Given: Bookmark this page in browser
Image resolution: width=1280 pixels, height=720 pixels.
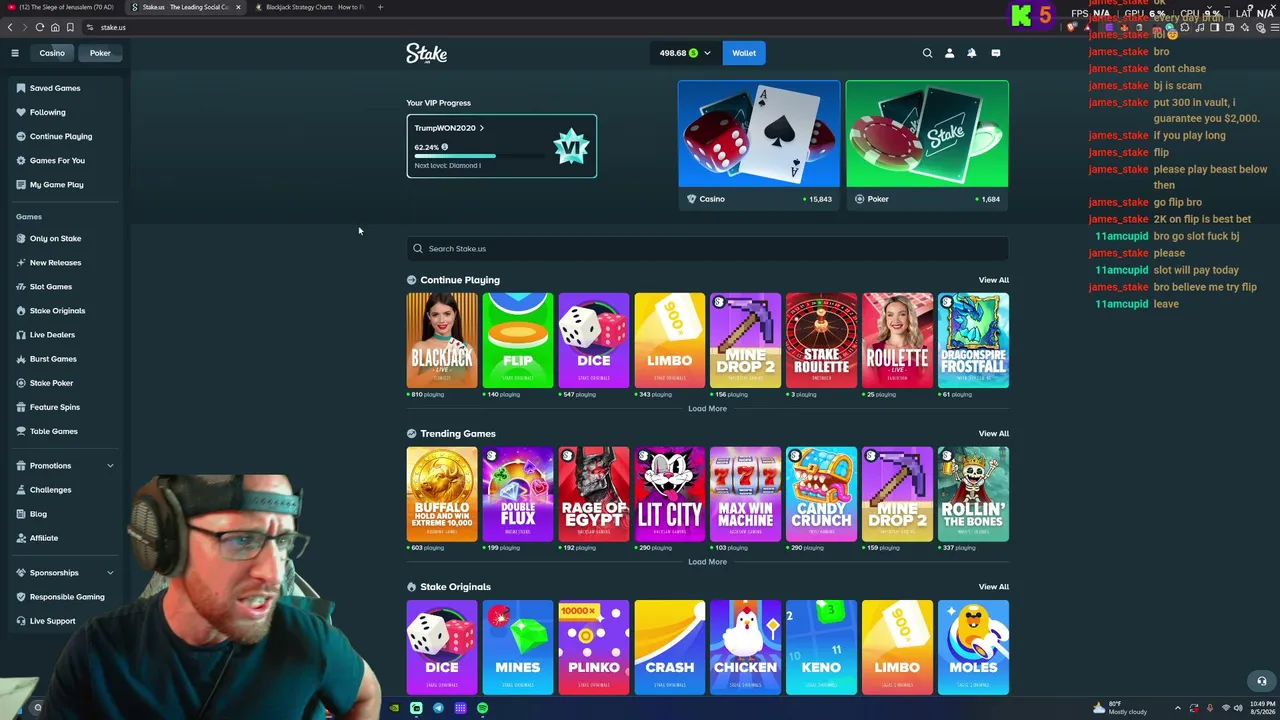Looking at the screenshot, I should 70,27.
